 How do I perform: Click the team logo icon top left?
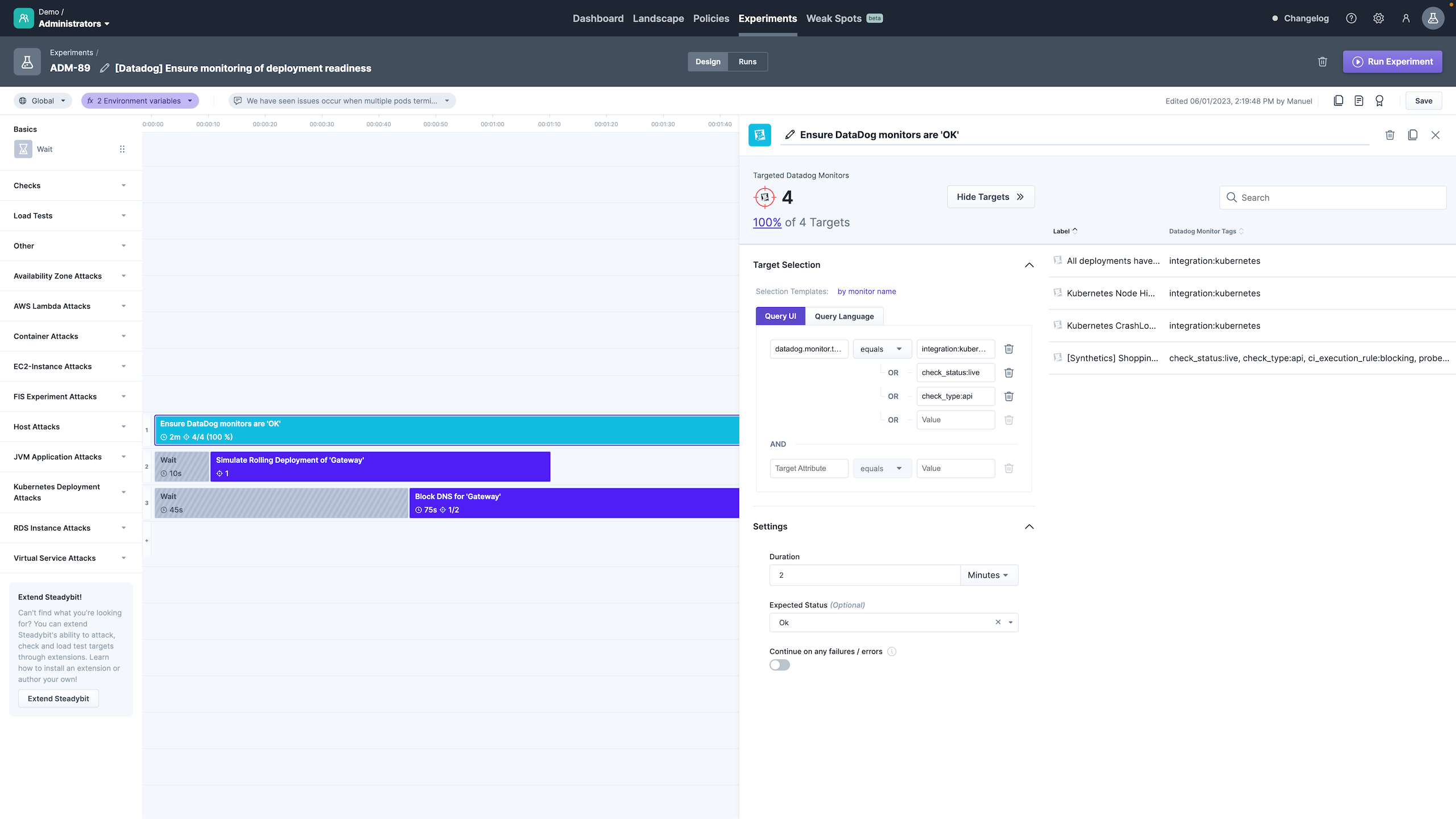click(x=24, y=18)
